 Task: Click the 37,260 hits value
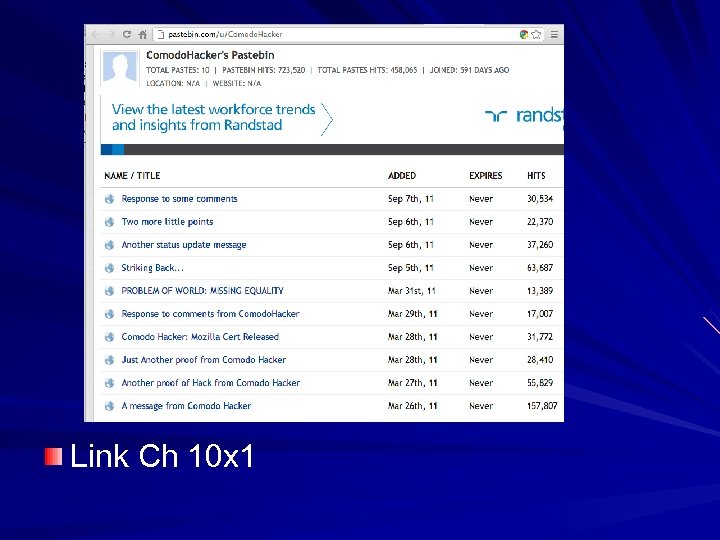coord(540,245)
